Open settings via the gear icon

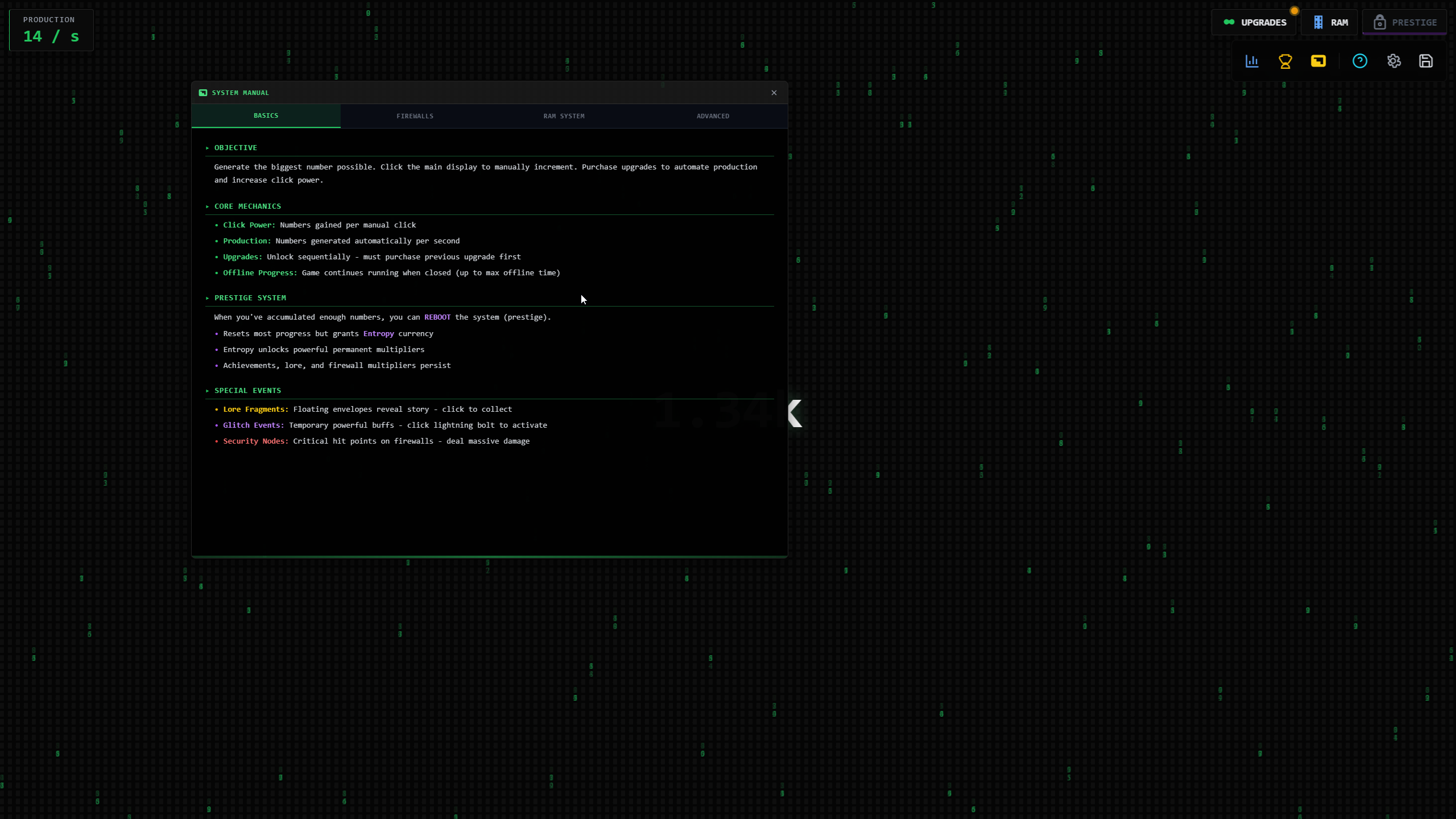1393,61
